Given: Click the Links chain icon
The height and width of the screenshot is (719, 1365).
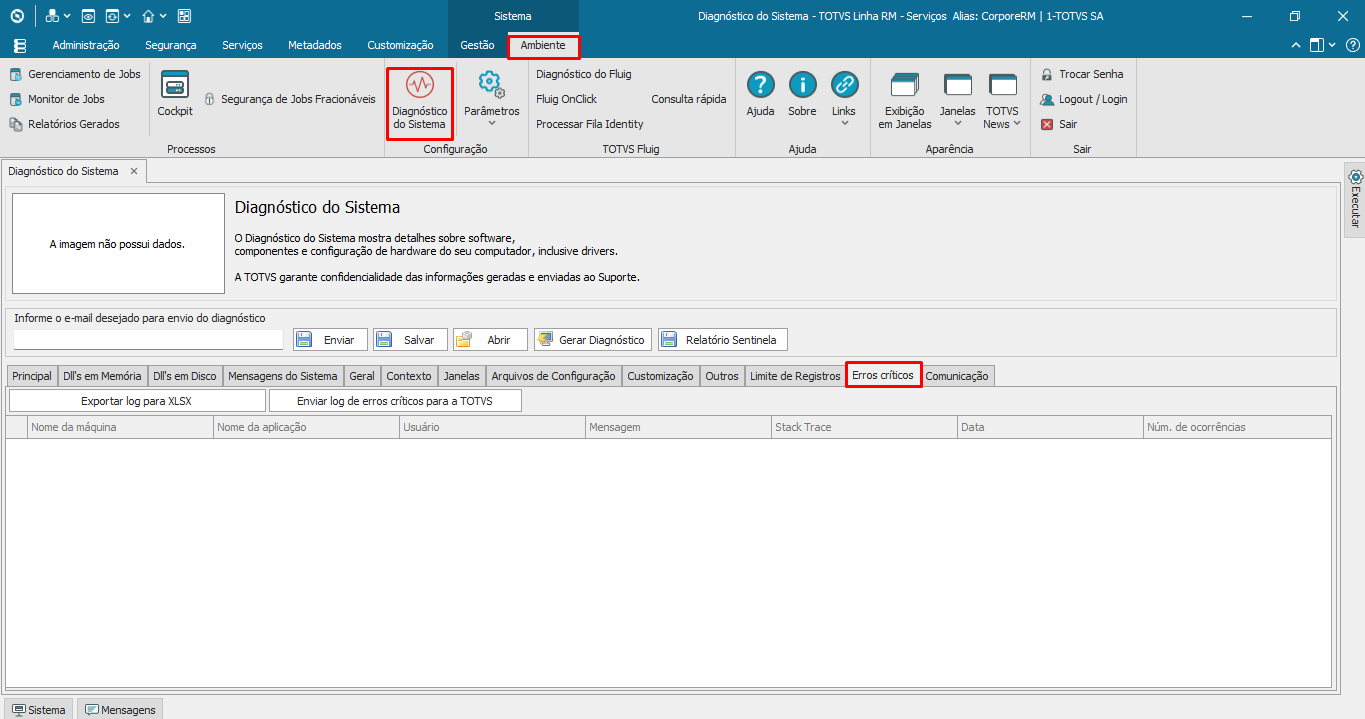Looking at the screenshot, I should pos(844,84).
